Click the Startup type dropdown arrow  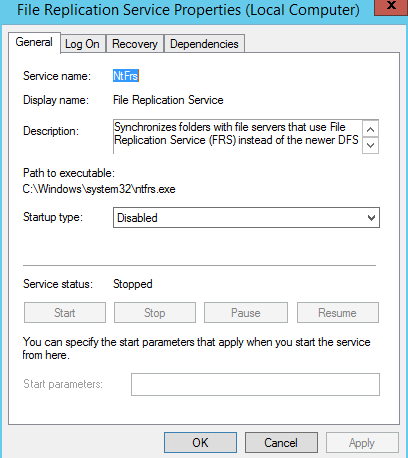pyautogui.click(x=371, y=218)
